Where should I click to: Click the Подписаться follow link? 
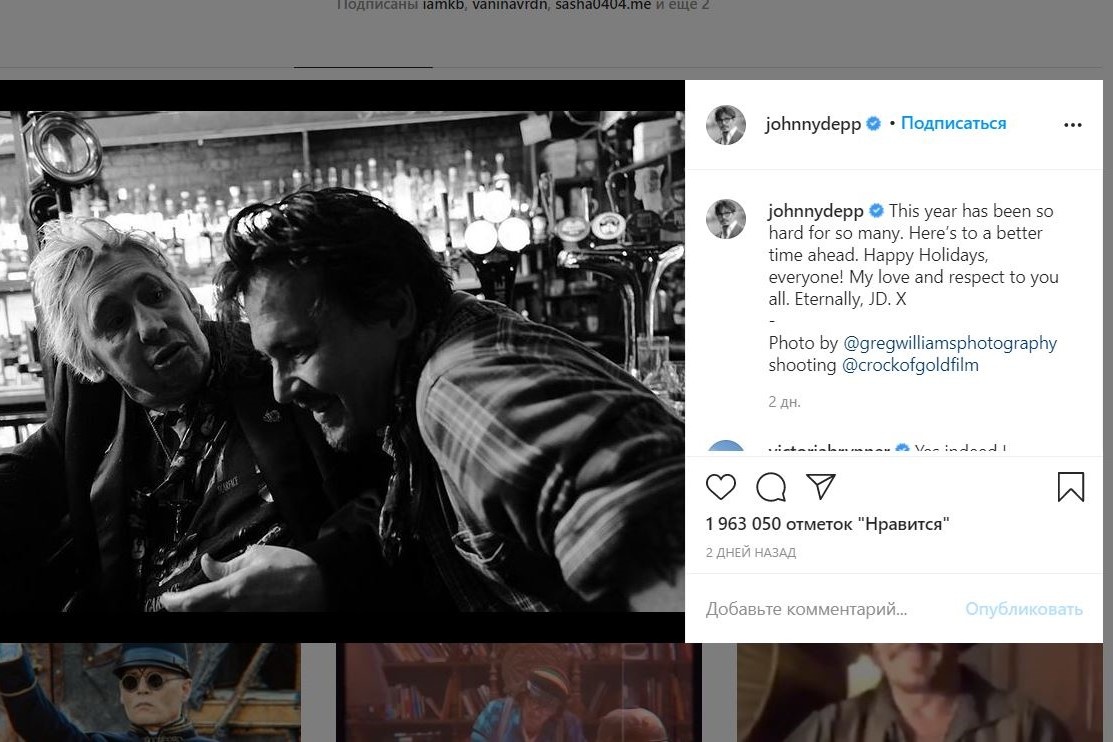953,124
